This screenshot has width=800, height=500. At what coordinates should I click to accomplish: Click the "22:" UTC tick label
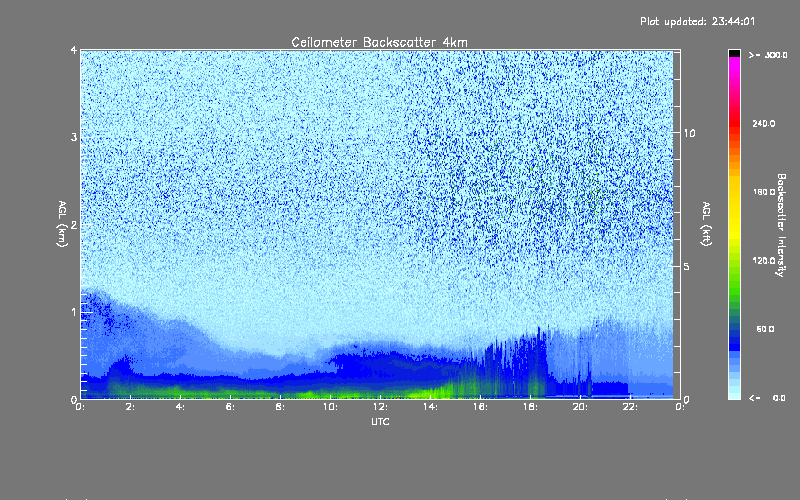point(630,407)
